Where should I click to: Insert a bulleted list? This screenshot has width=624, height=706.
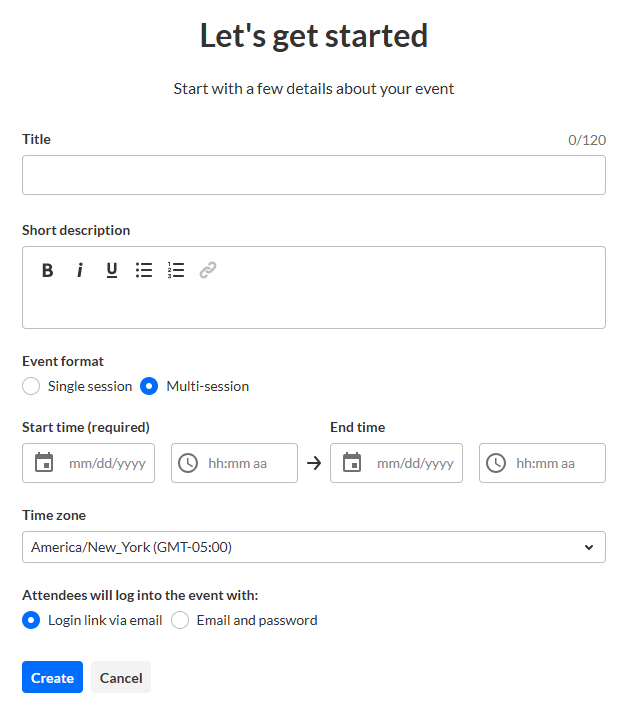(144, 270)
